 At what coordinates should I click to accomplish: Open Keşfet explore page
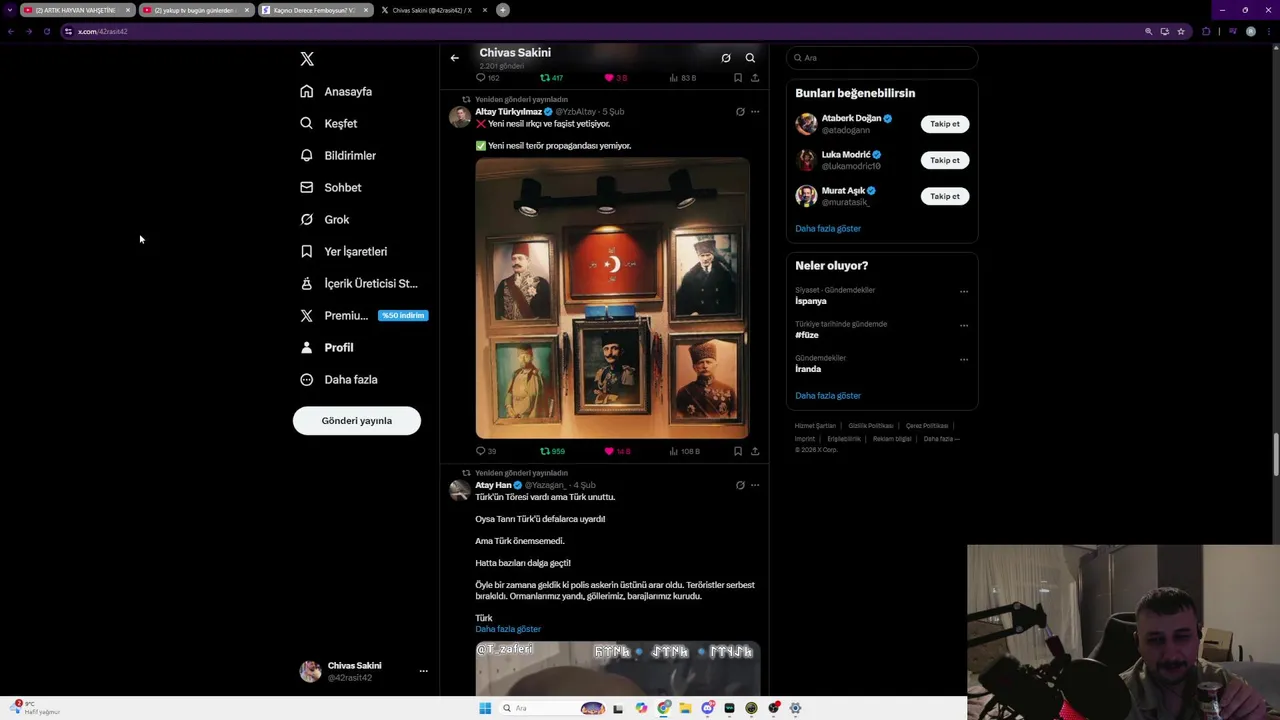pos(329,123)
